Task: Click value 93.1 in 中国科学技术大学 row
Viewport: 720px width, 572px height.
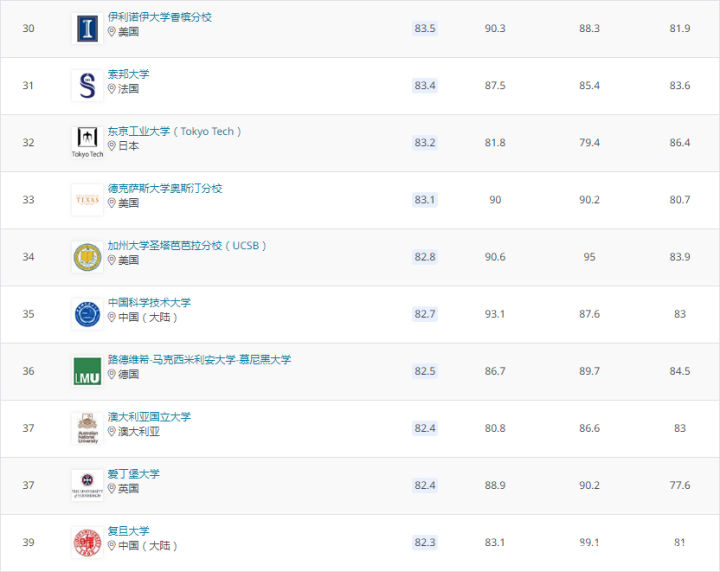Action: coord(495,314)
